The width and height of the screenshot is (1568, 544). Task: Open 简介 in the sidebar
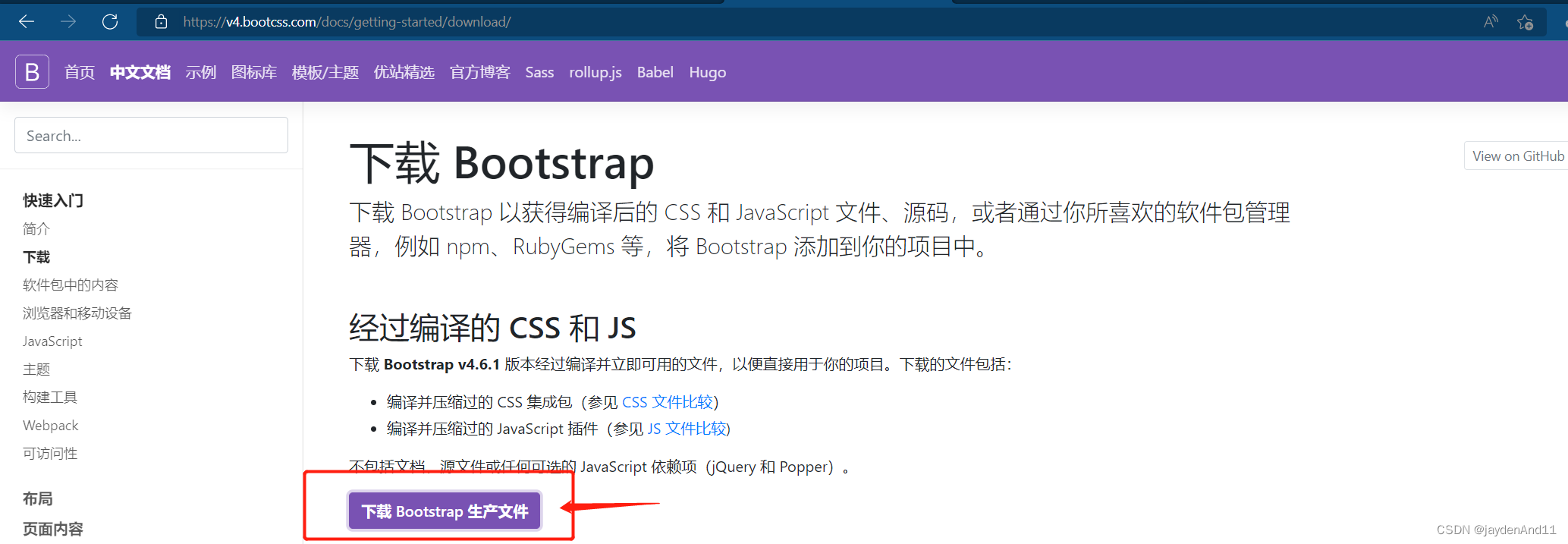(36, 228)
